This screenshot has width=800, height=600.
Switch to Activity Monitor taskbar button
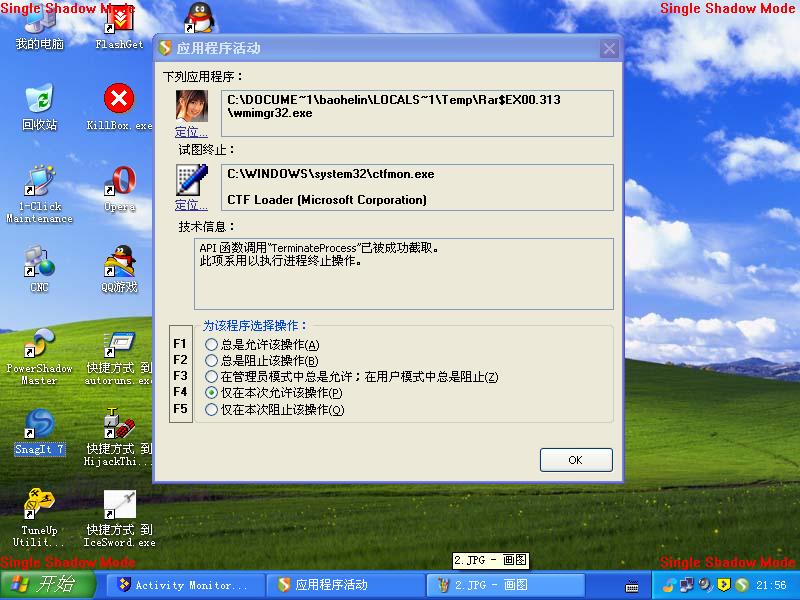coord(186,585)
